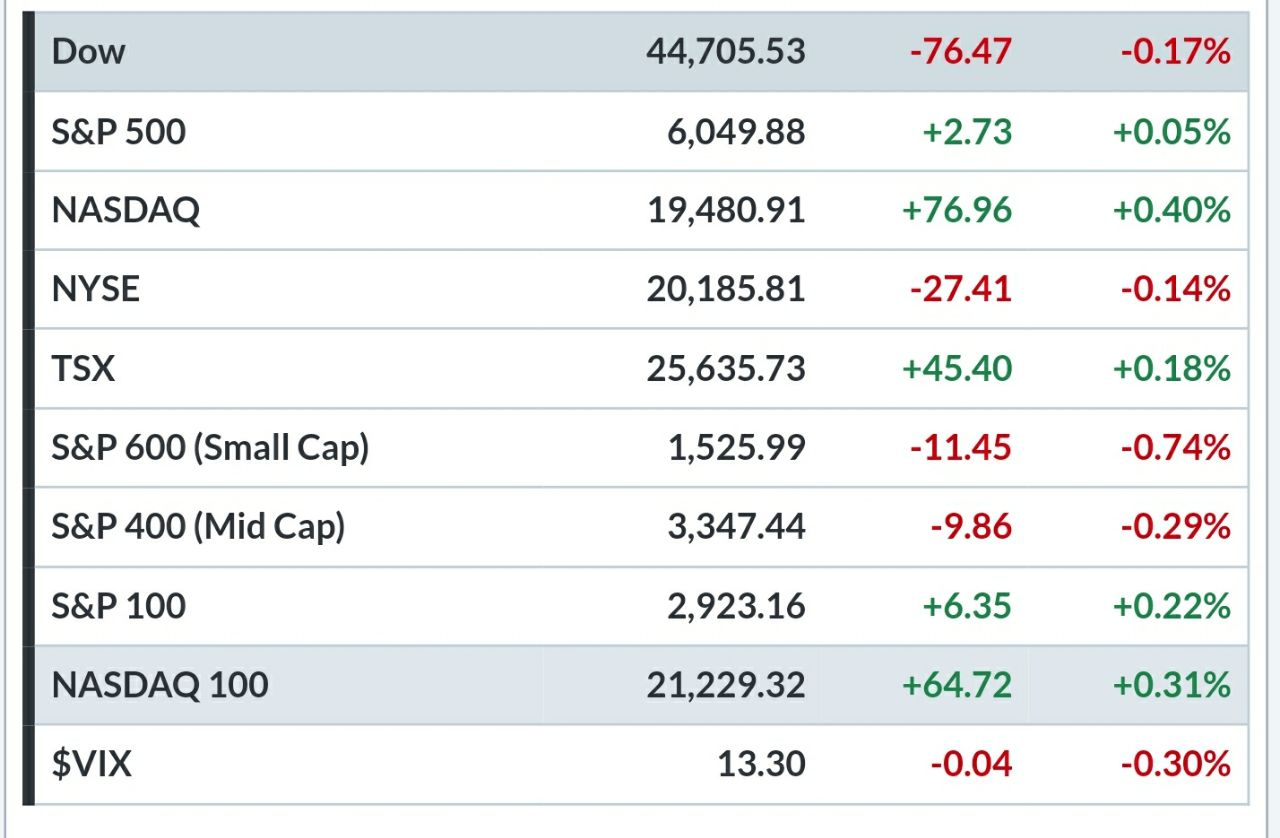This screenshot has height=838, width=1280.
Task: Click the TSX change +45.40
Action: click(957, 368)
